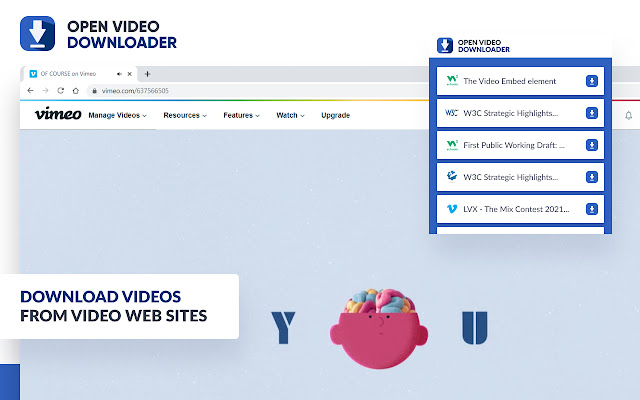Viewport: 640px width, 400px height.
Task: Select LVX - The Mix Contest 2021 entry
Action: coord(520,209)
